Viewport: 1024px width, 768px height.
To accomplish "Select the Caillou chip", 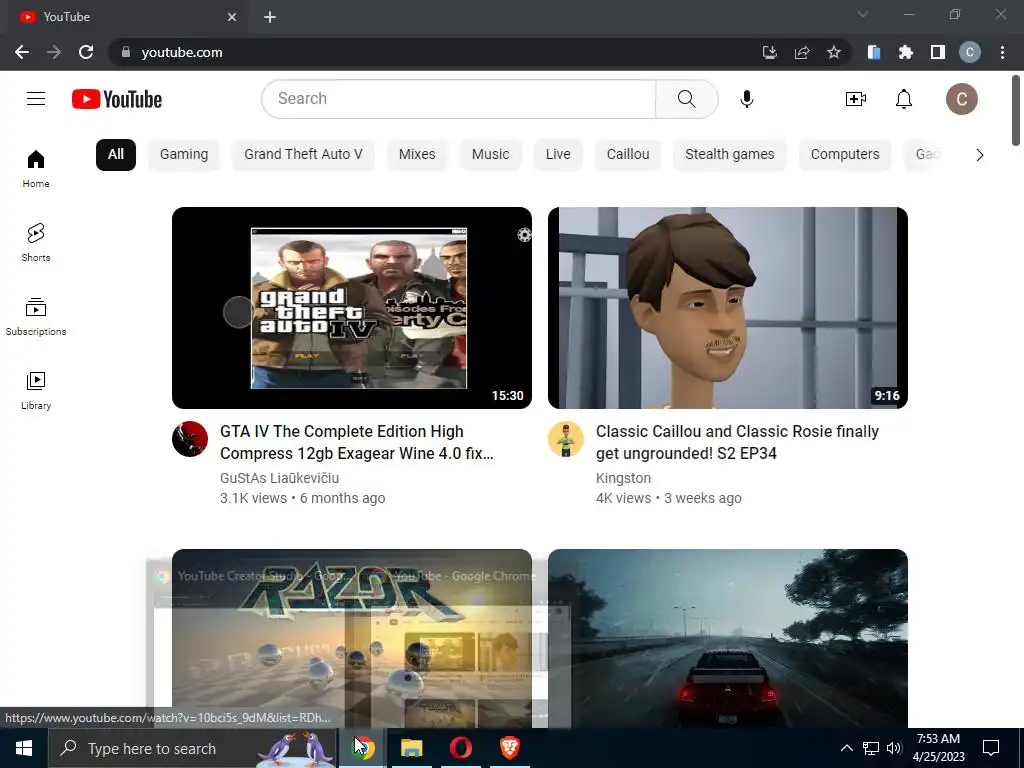I will tap(628, 155).
